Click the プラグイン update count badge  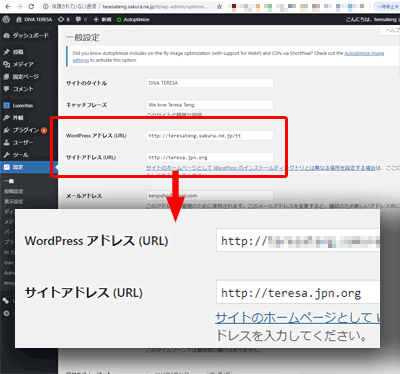(x=44, y=130)
